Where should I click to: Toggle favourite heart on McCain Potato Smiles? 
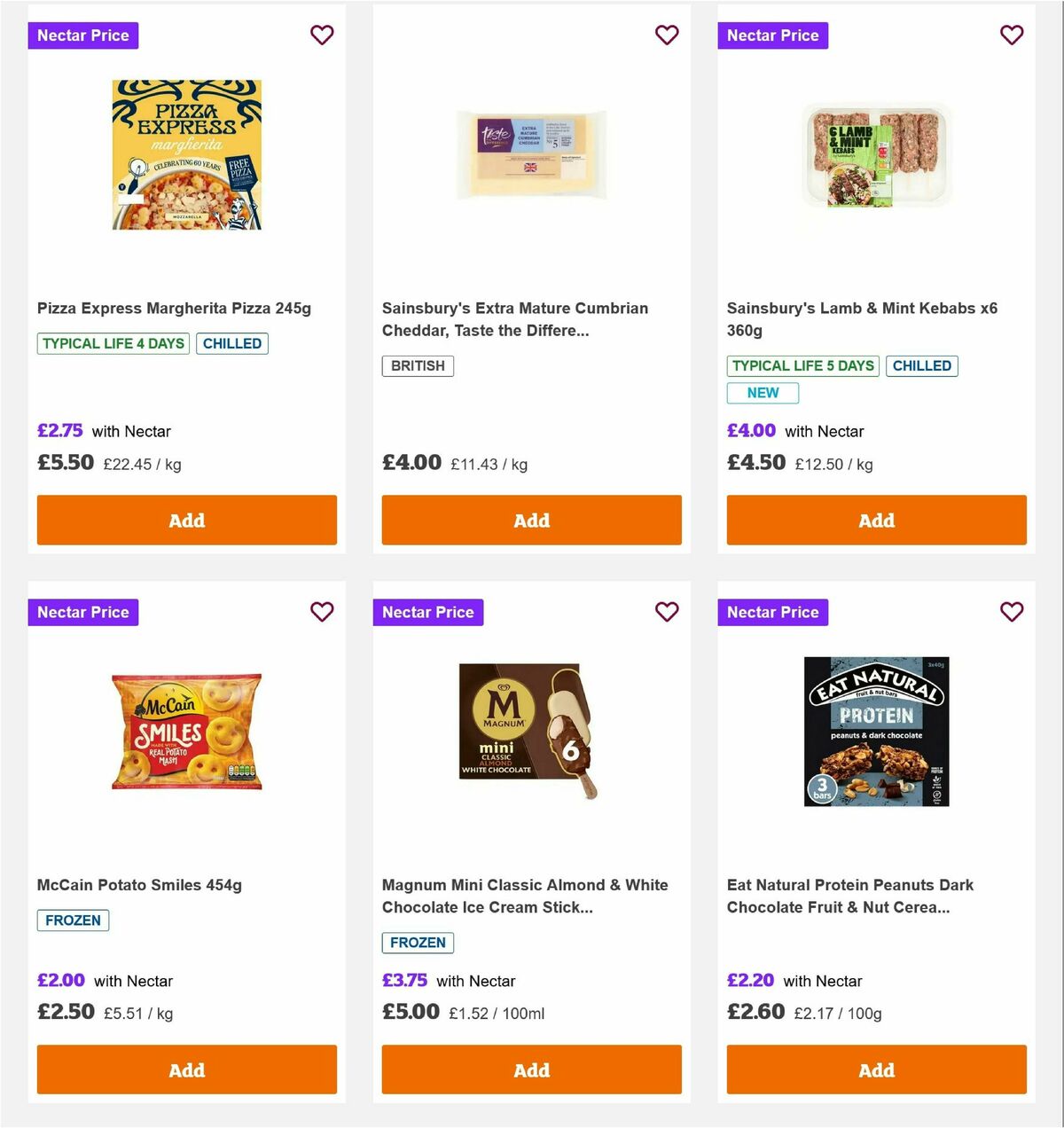tap(322, 612)
